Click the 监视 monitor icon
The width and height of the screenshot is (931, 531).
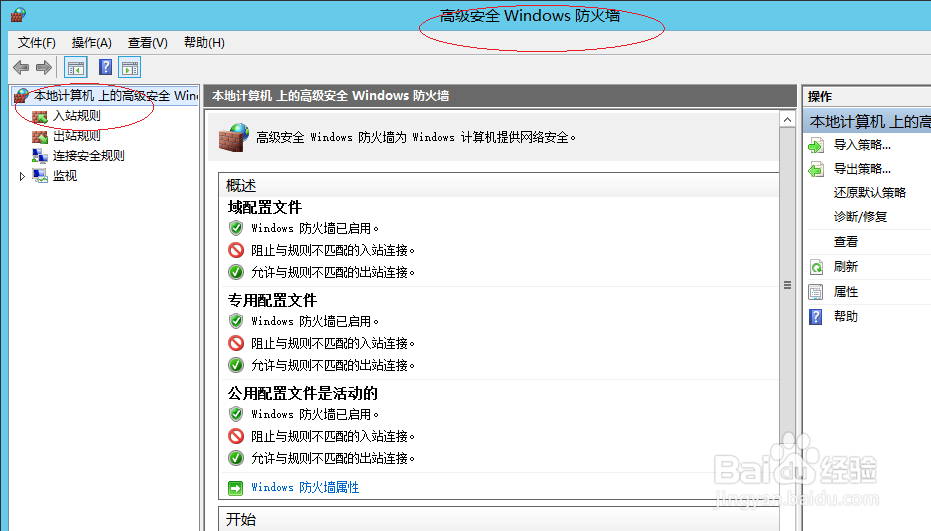[x=40, y=176]
